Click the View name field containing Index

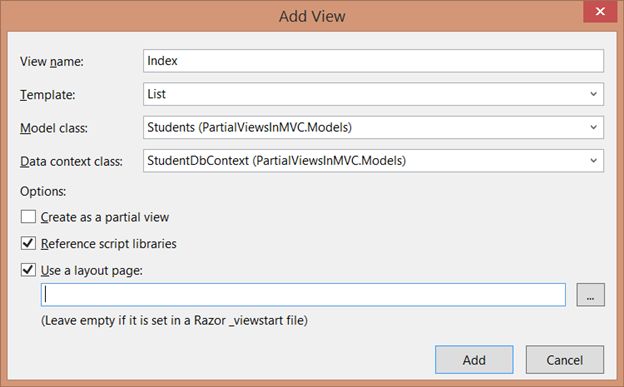pyautogui.click(x=373, y=61)
